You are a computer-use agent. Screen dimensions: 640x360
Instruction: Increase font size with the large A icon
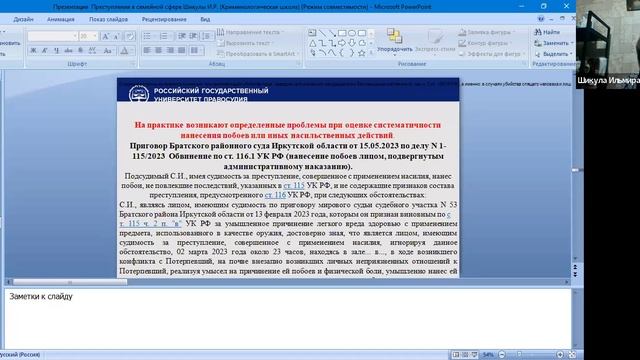[105, 36]
